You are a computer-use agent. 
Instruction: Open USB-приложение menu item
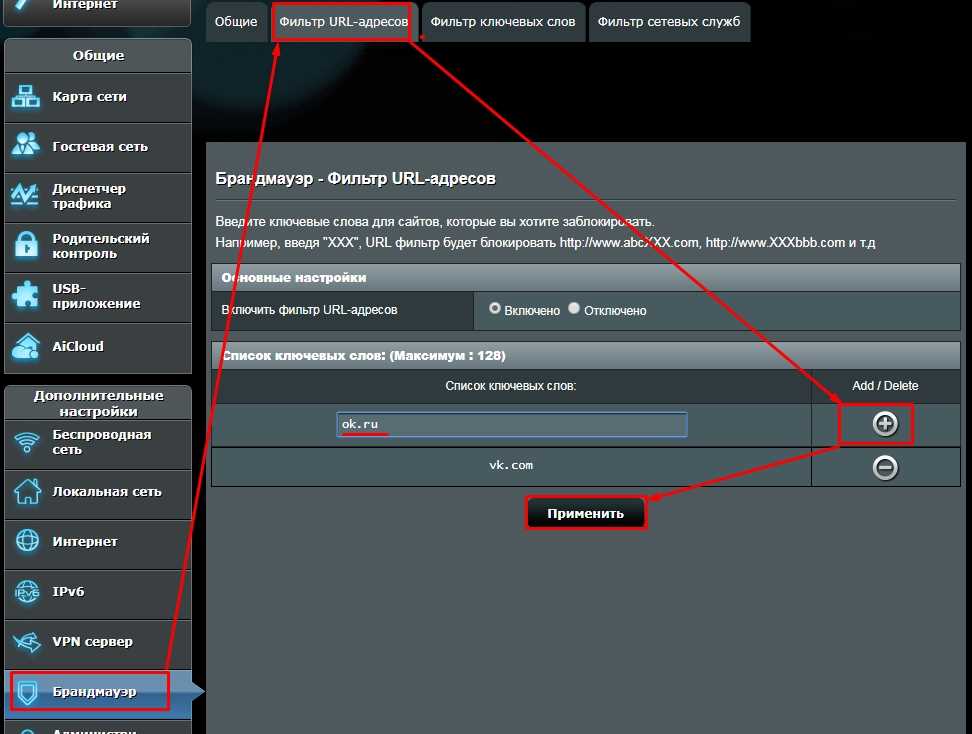point(98,297)
